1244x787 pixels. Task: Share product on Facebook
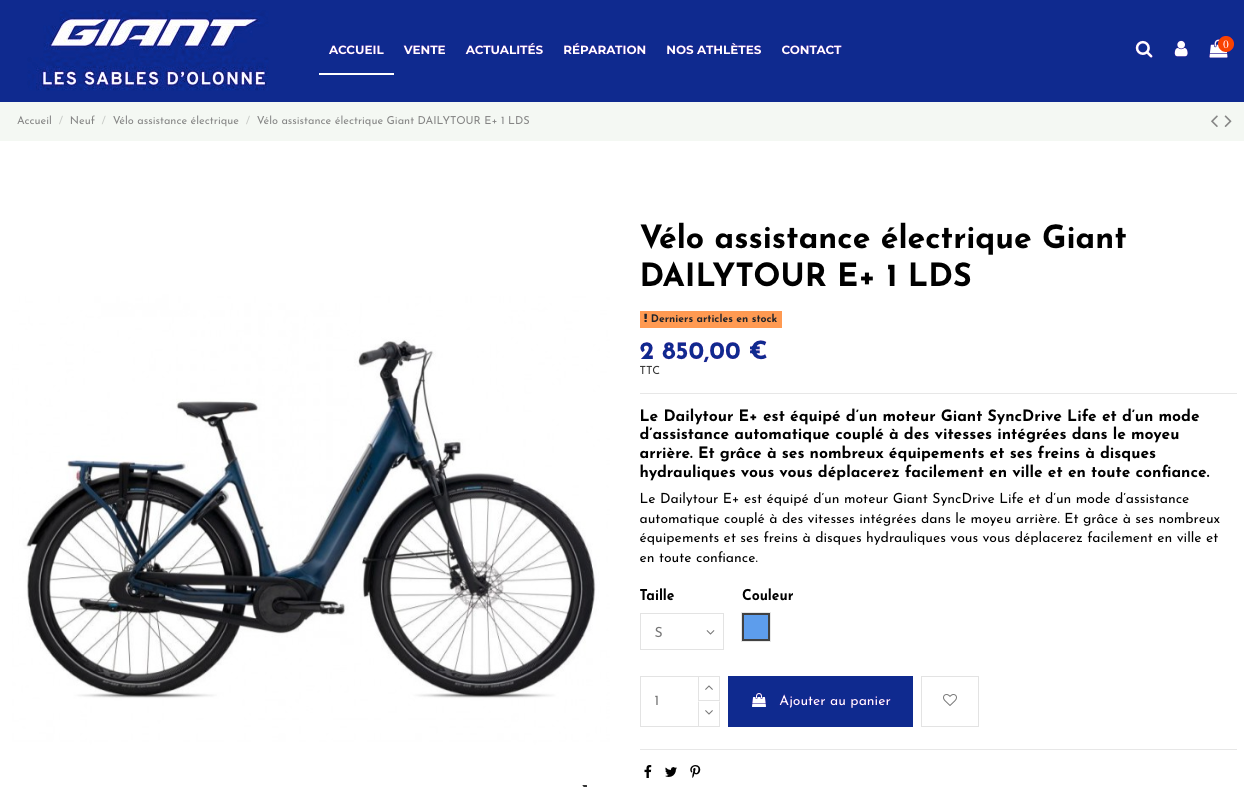pos(647,771)
